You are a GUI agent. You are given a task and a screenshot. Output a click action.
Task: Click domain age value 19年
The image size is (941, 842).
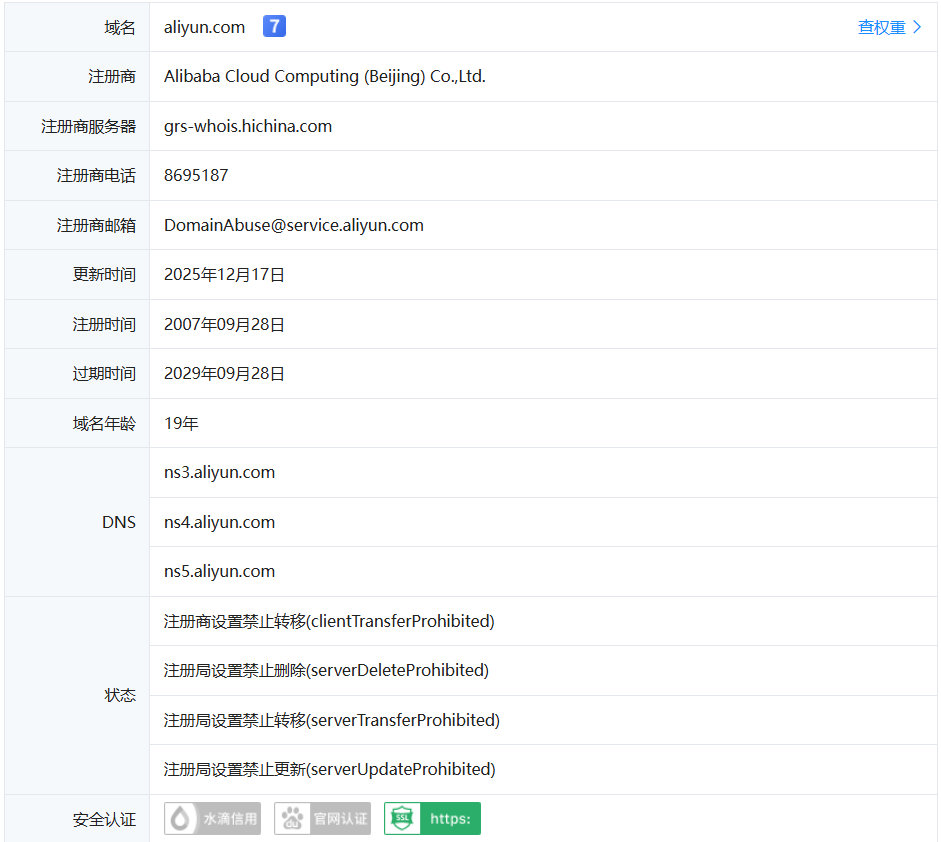click(x=181, y=423)
